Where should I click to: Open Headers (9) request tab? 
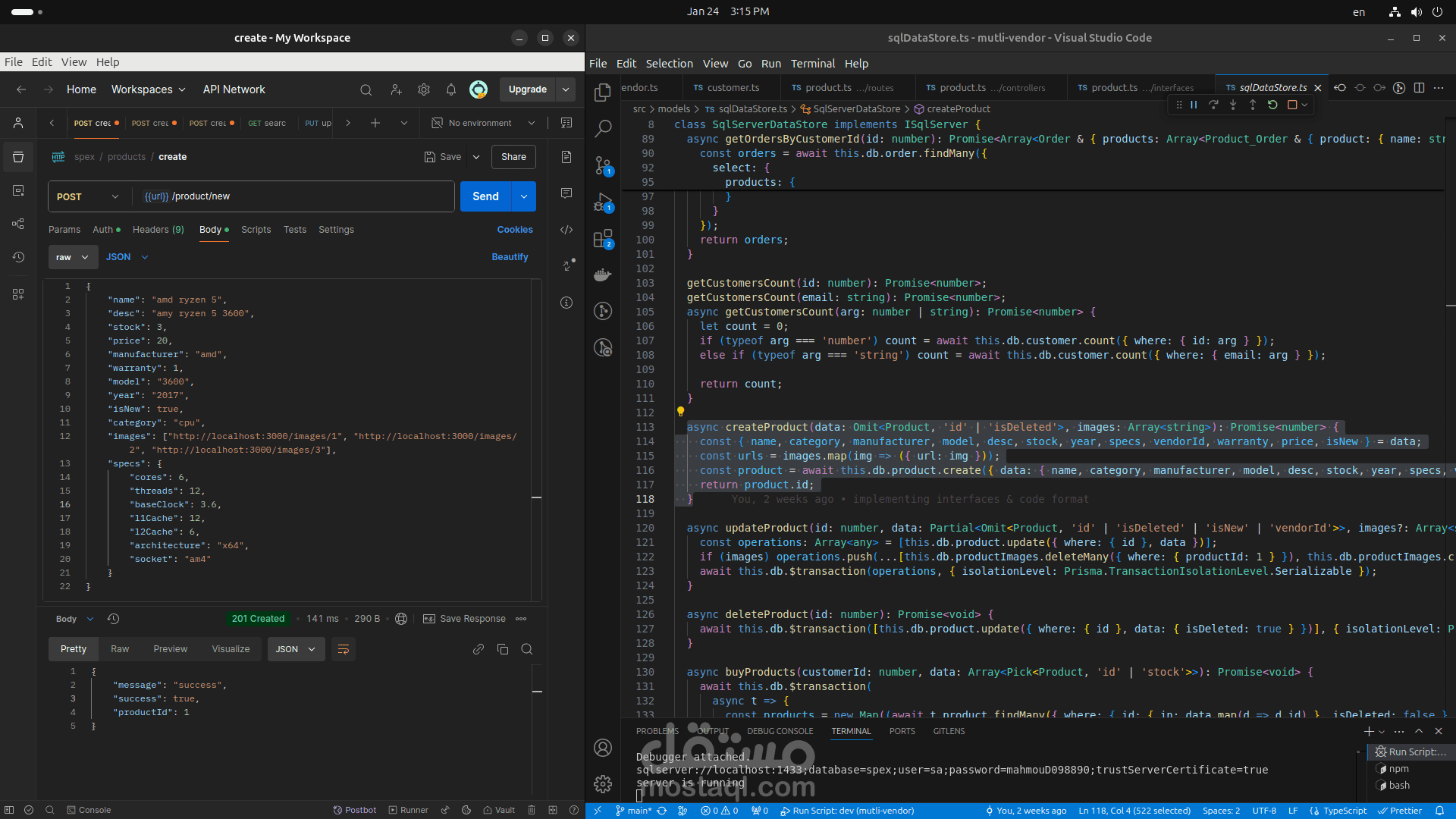[x=158, y=230]
